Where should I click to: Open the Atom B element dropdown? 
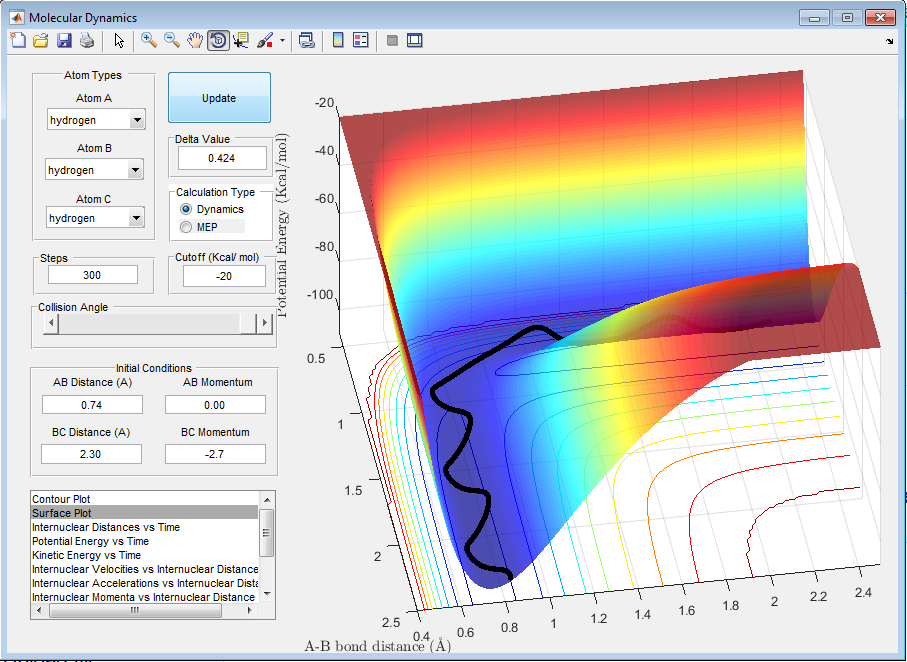(137, 170)
